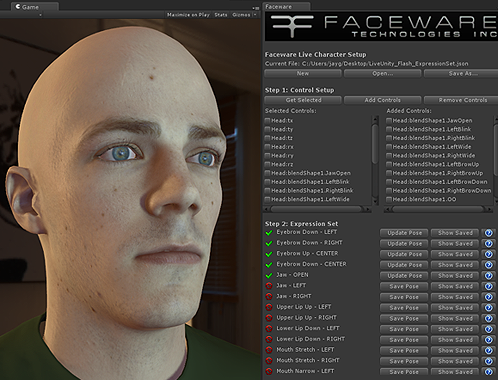
Task: Click the blue help icon for Lower Lip Down - RIGHT
Action: [488, 340]
